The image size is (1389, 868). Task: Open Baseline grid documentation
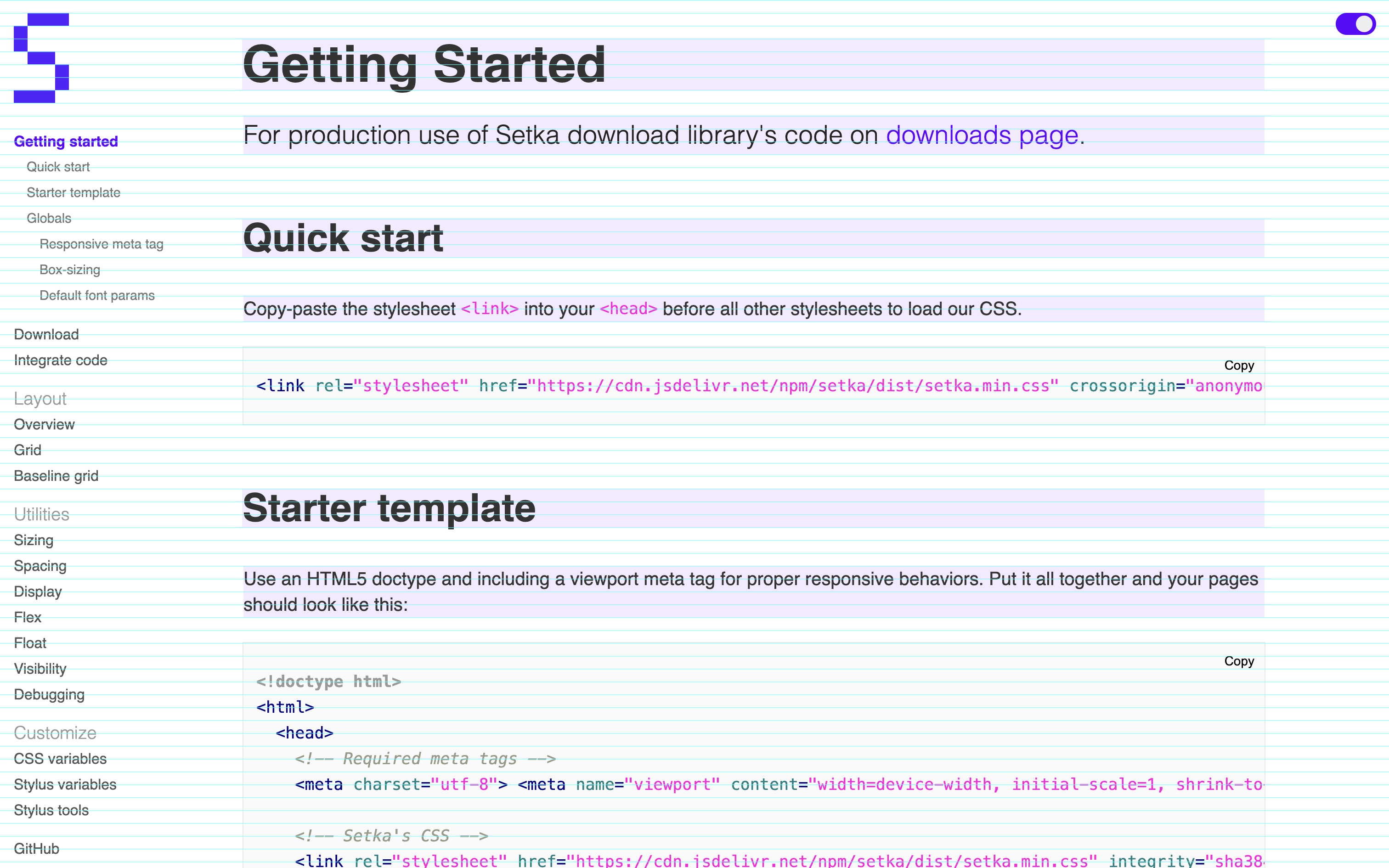coord(56,477)
